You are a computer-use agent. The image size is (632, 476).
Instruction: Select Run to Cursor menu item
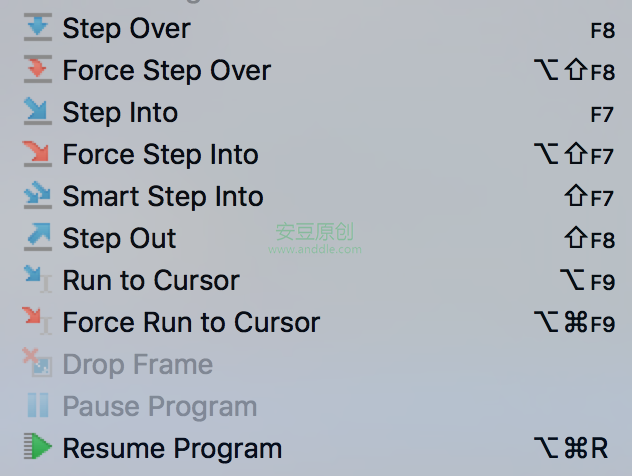pyautogui.click(x=151, y=281)
